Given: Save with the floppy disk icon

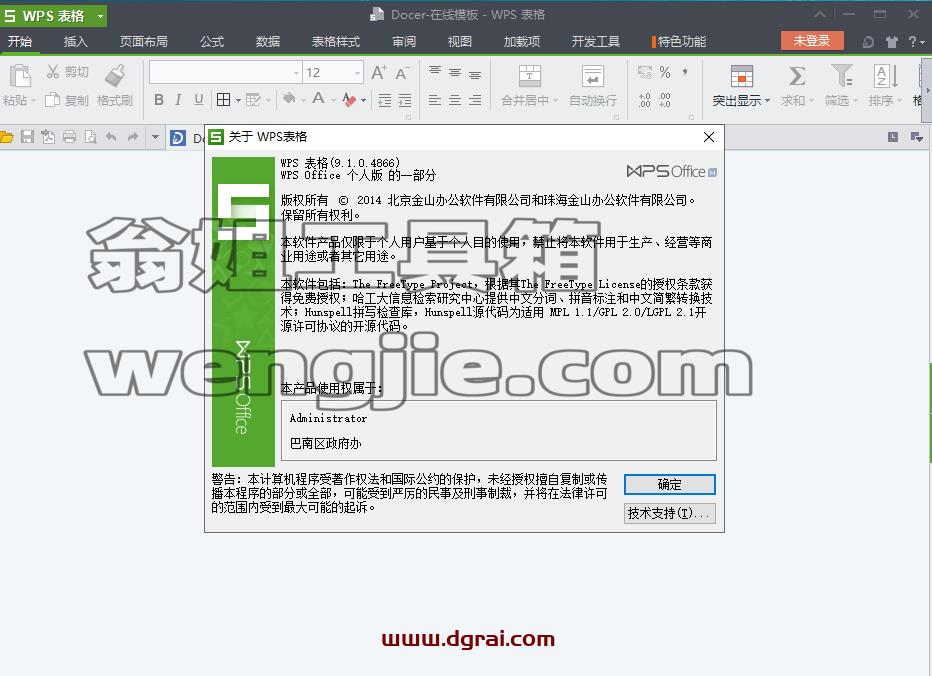Looking at the screenshot, I should (x=27, y=137).
